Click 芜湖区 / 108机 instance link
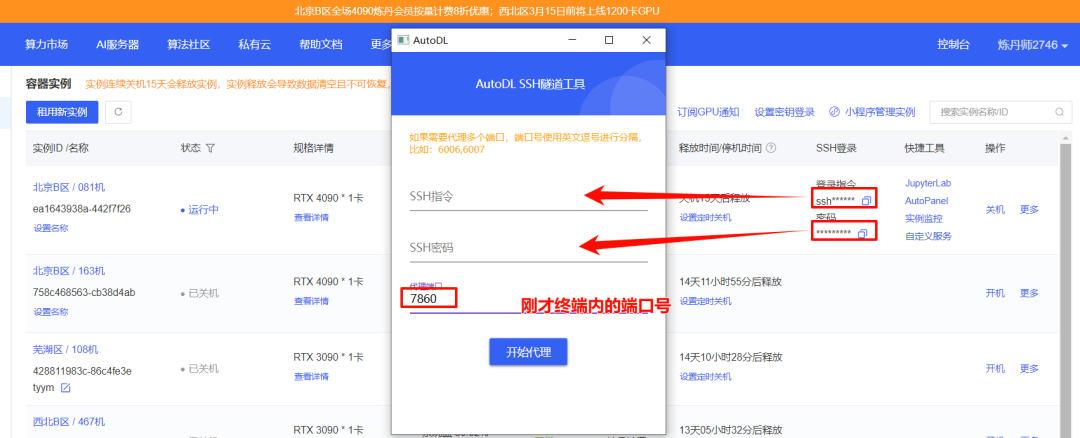Image resolution: width=1080 pixels, height=438 pixels. [65, 349]
